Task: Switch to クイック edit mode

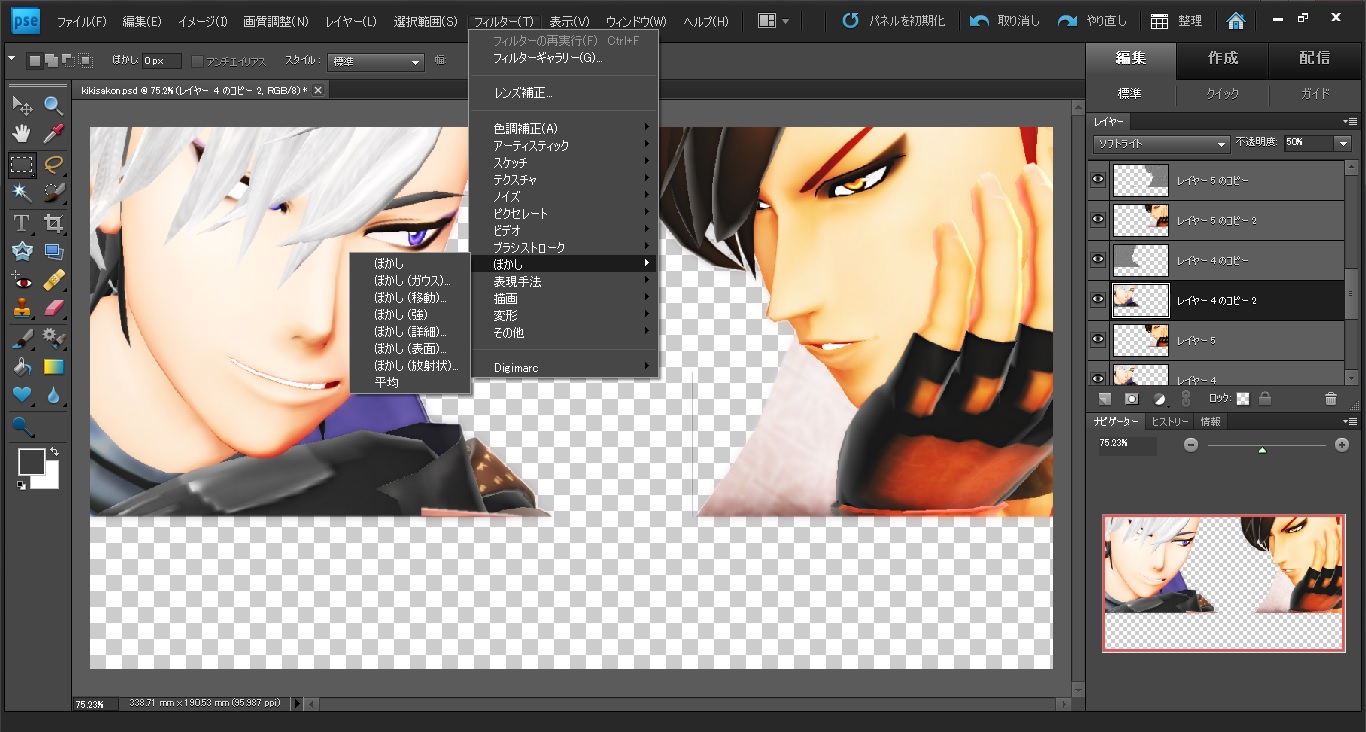Action: (1223, 94)
